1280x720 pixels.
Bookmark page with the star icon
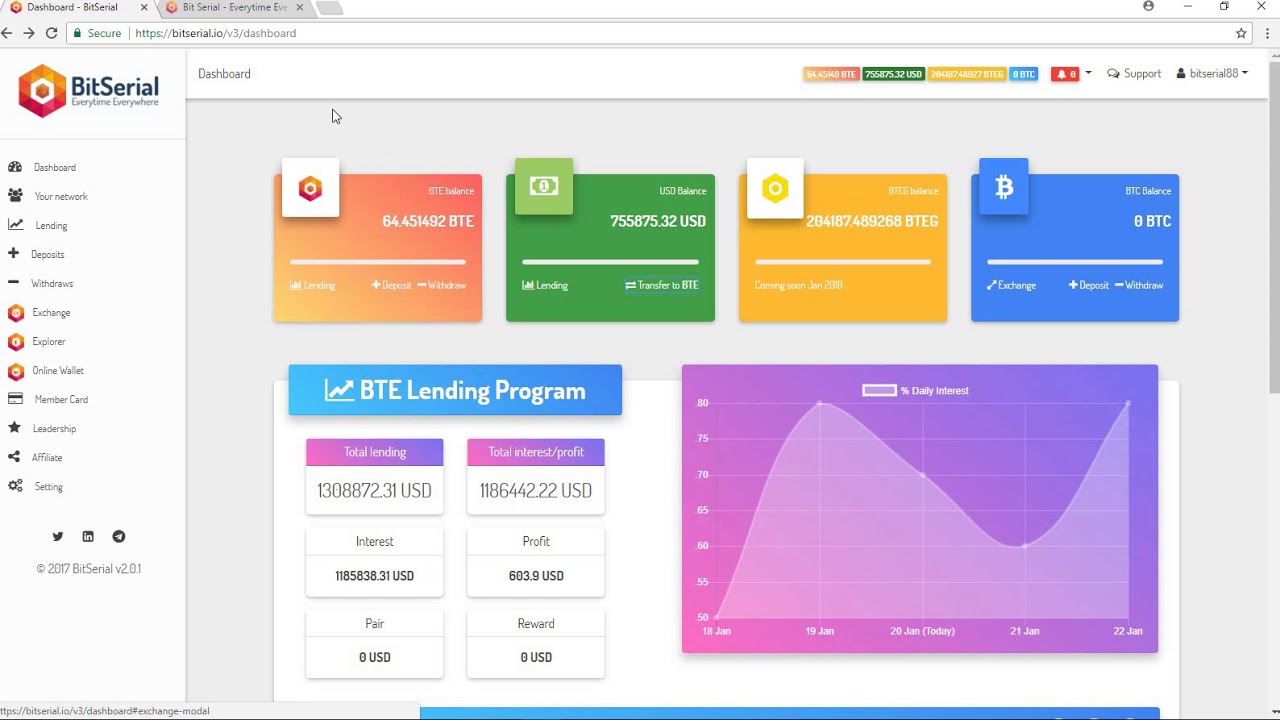(x=1241, y=33)
